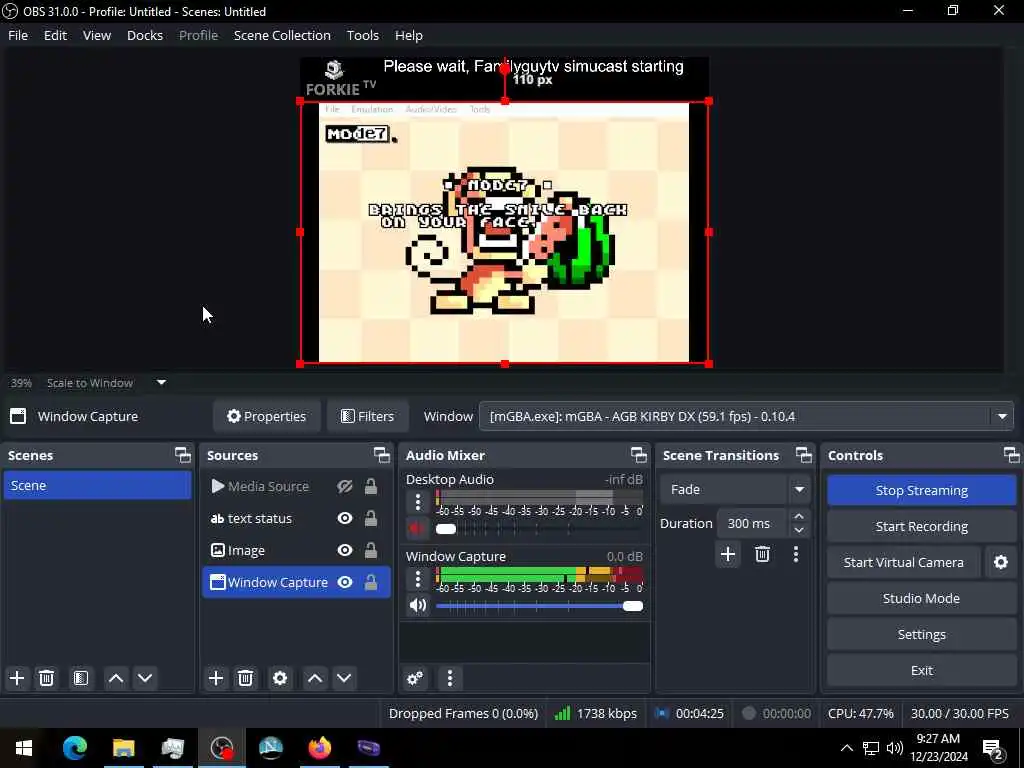Open the Window selection dropdown
The image size is (1024, 768).
(746, 417)
